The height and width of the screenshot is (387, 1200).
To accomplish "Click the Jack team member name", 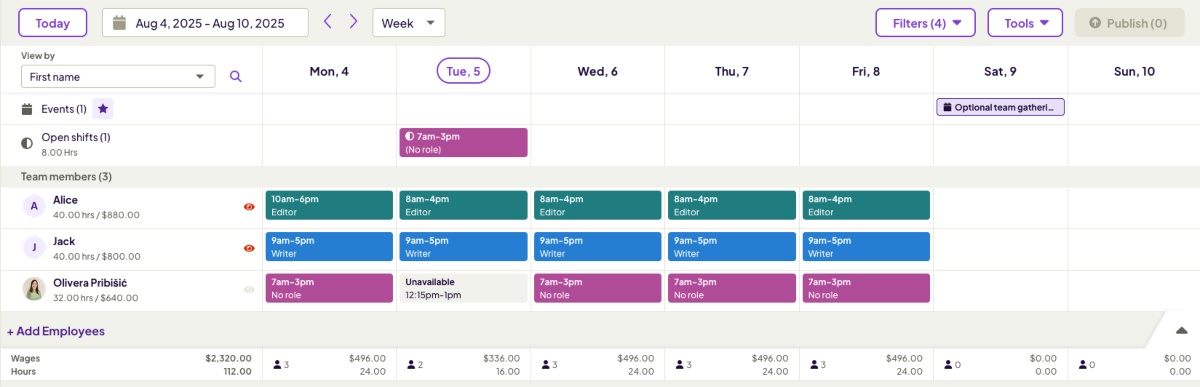I will (64, 241).
